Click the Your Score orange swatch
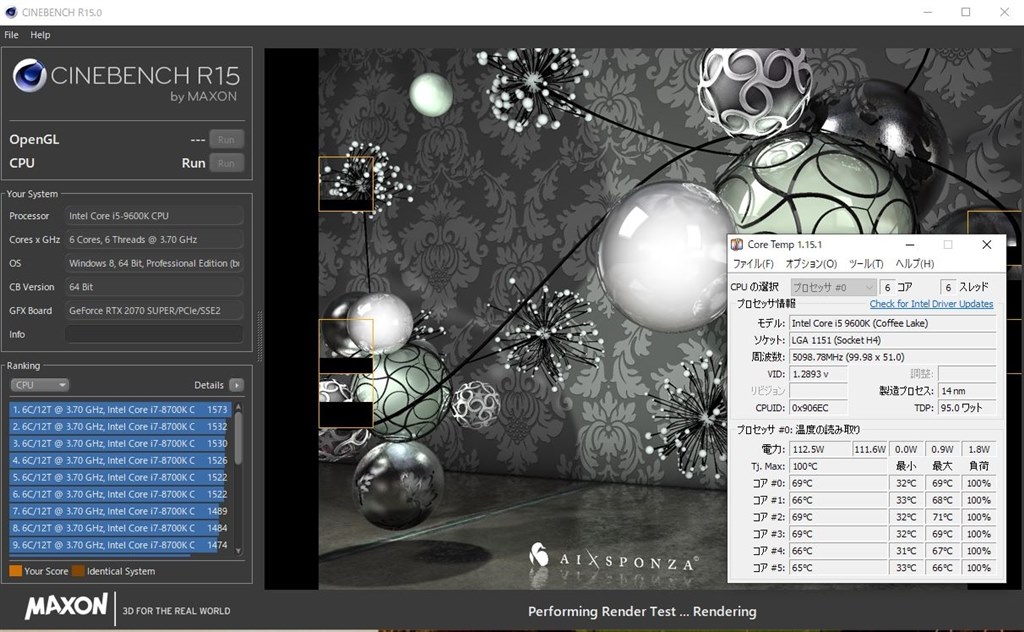Image resolution: width=1024 pixels, height=632 pixels. (16, 571)
